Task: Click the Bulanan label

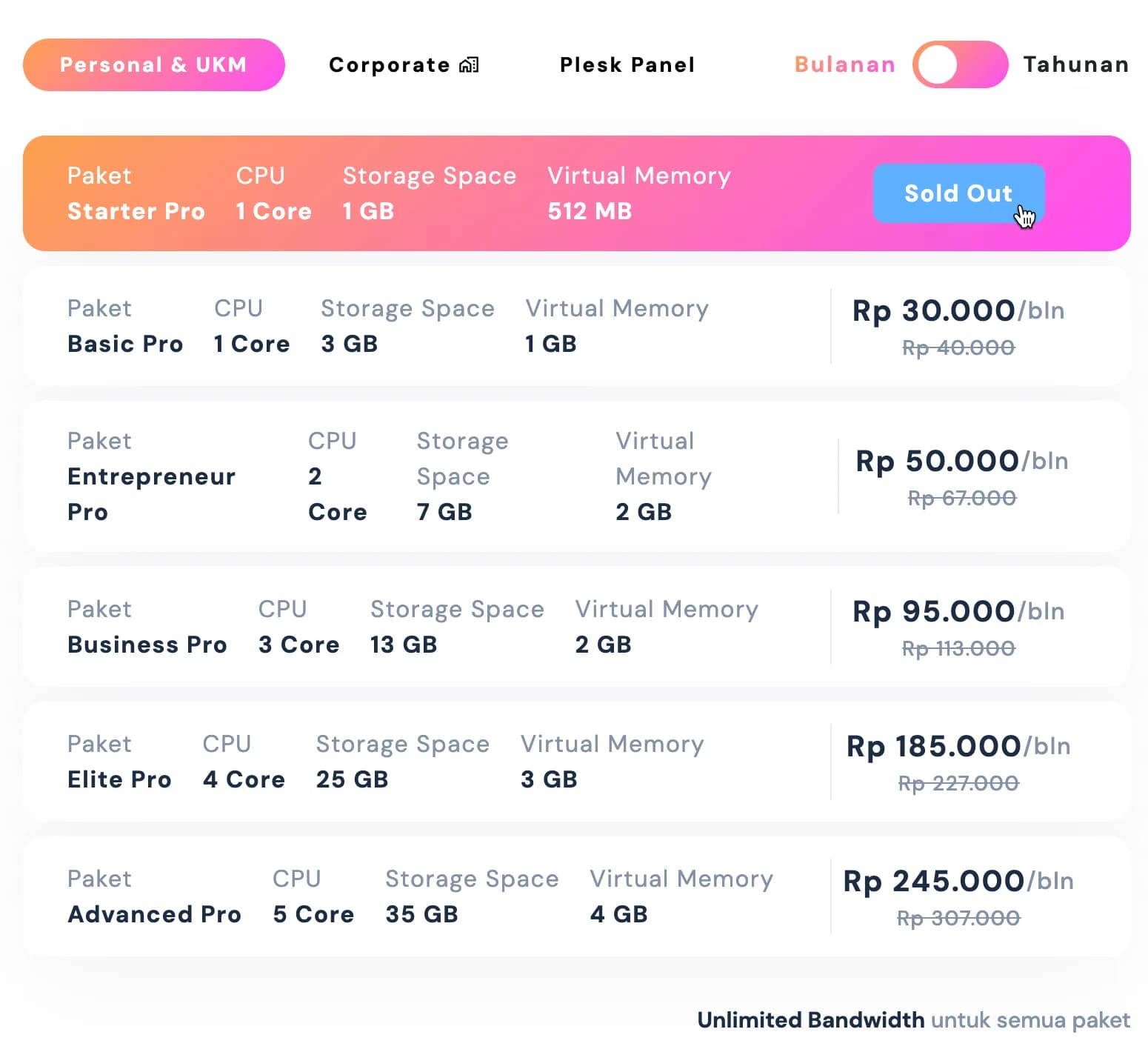Action: pyautogui.click(x=844, y=64)
